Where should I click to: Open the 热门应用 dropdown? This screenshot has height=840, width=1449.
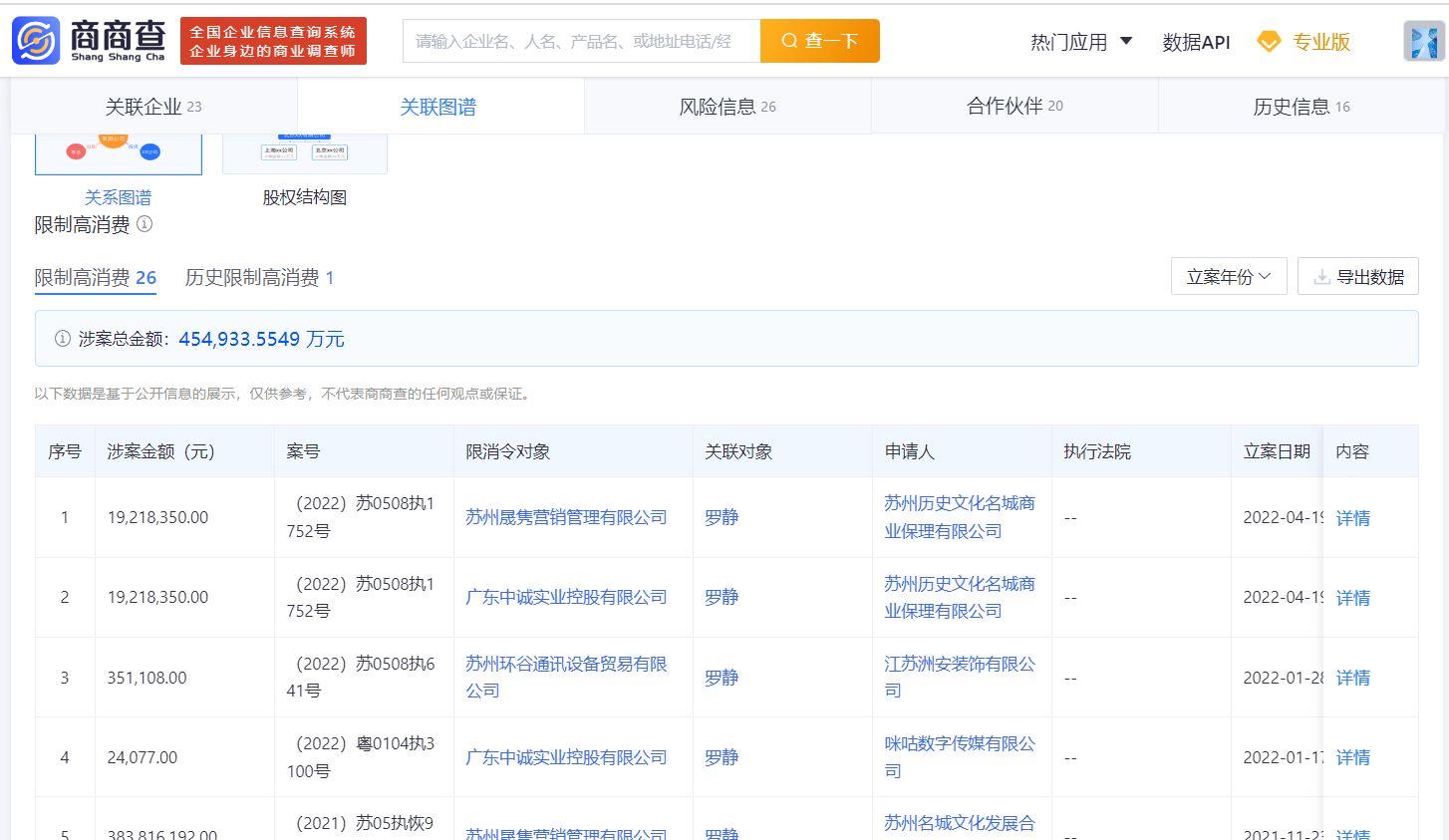(x=1081, y=42)
